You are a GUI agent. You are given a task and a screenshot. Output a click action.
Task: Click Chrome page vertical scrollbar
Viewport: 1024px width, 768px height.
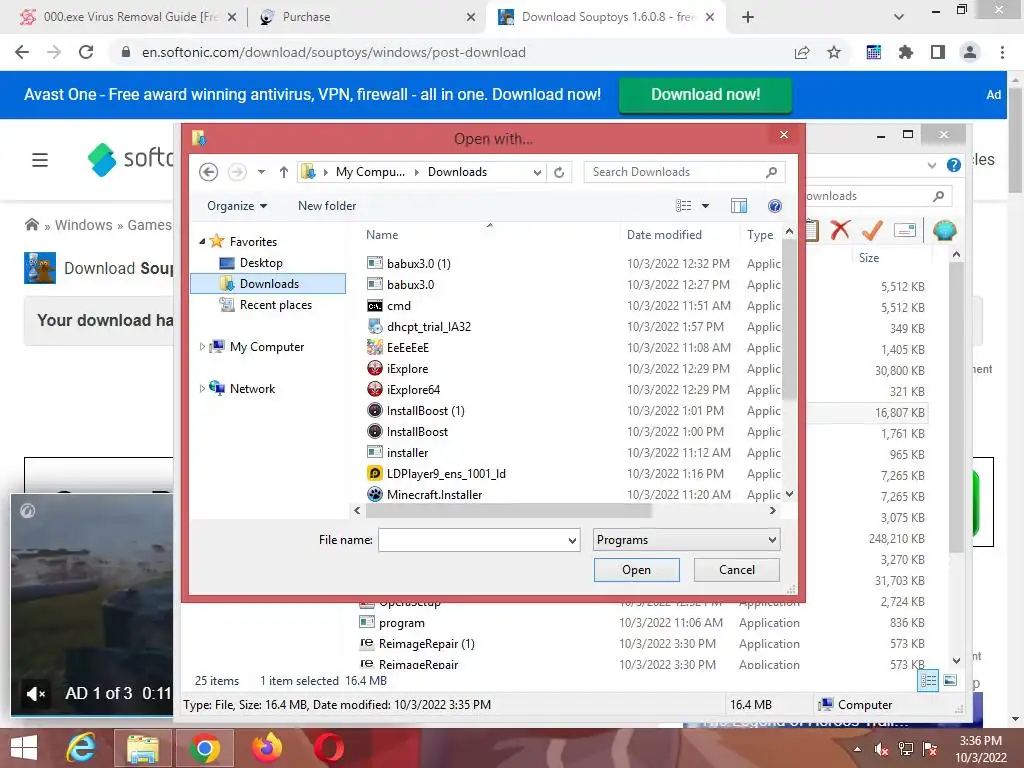1015,142
